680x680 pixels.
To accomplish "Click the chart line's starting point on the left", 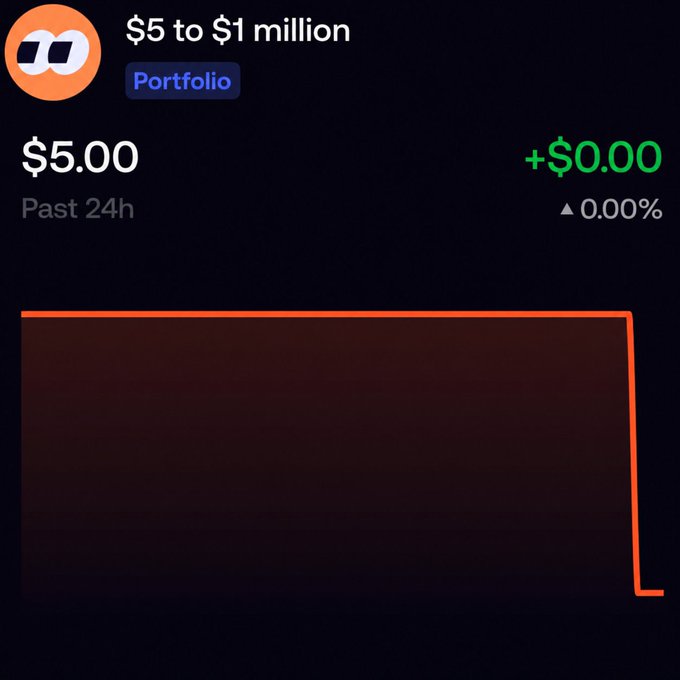I will pyautogui.click(x=23, y=314).
